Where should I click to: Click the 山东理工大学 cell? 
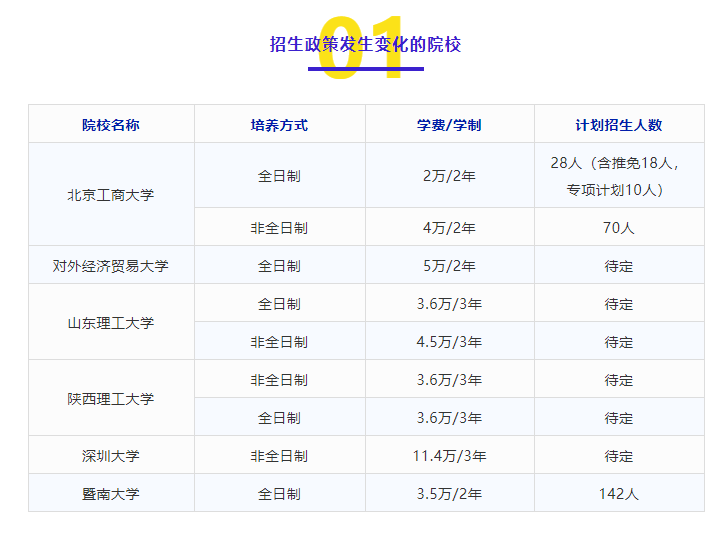111,323
